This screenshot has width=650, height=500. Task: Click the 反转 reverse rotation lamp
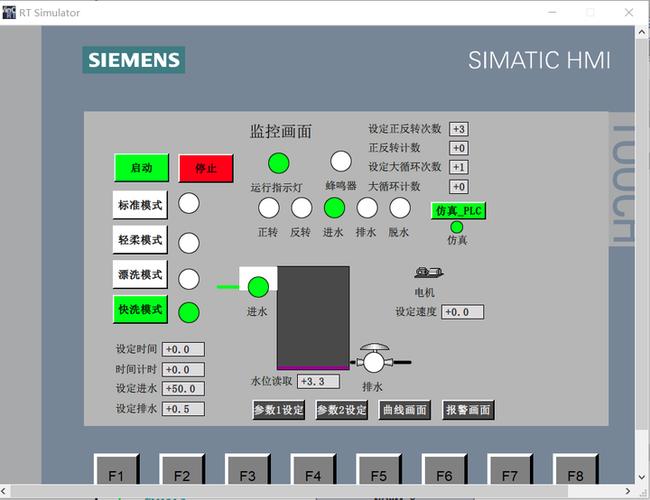click(301, 208)
